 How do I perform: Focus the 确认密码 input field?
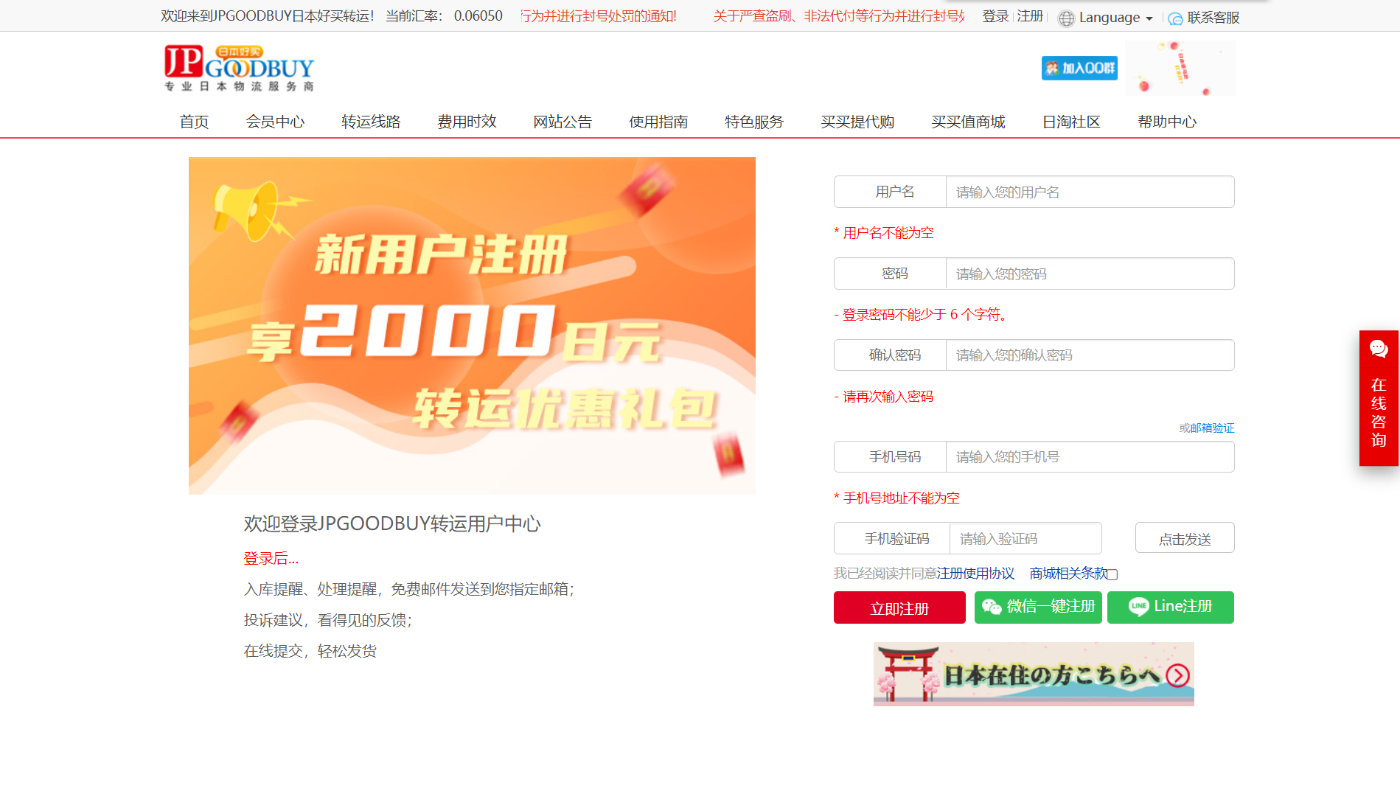(1090, 355)
